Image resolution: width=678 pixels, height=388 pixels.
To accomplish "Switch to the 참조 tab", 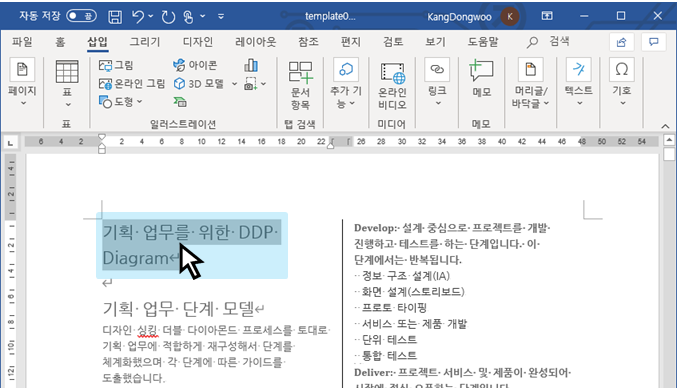I will [308, 42].
